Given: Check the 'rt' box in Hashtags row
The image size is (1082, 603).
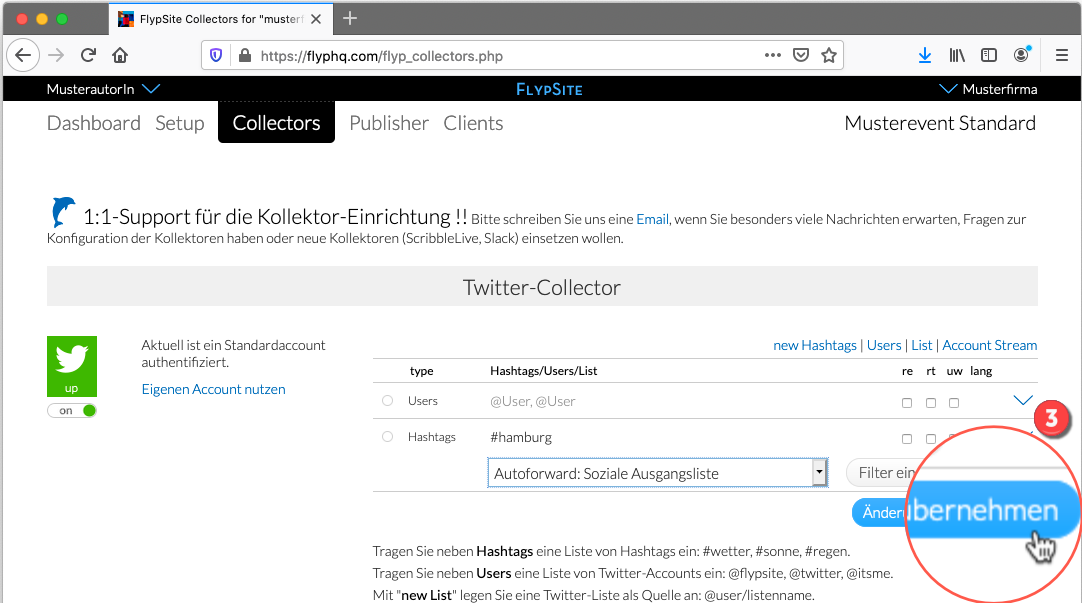Looking at the screenshot, I should 931,439.
